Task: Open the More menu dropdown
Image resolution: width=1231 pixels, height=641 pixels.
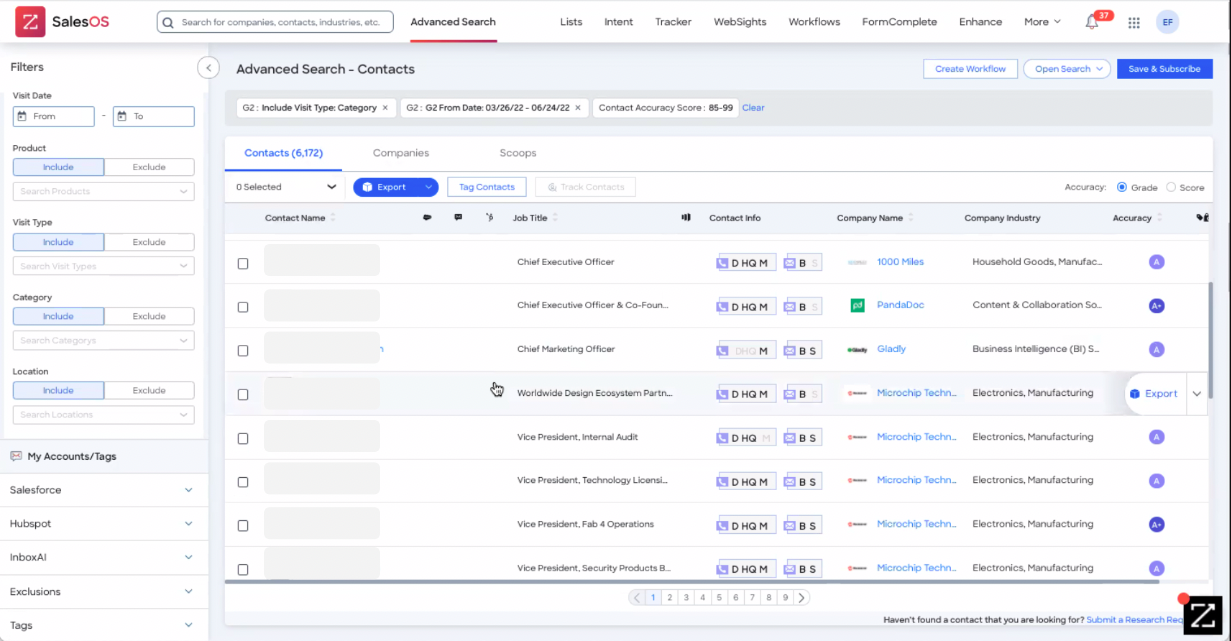Action: click(x=1042, y=22)
